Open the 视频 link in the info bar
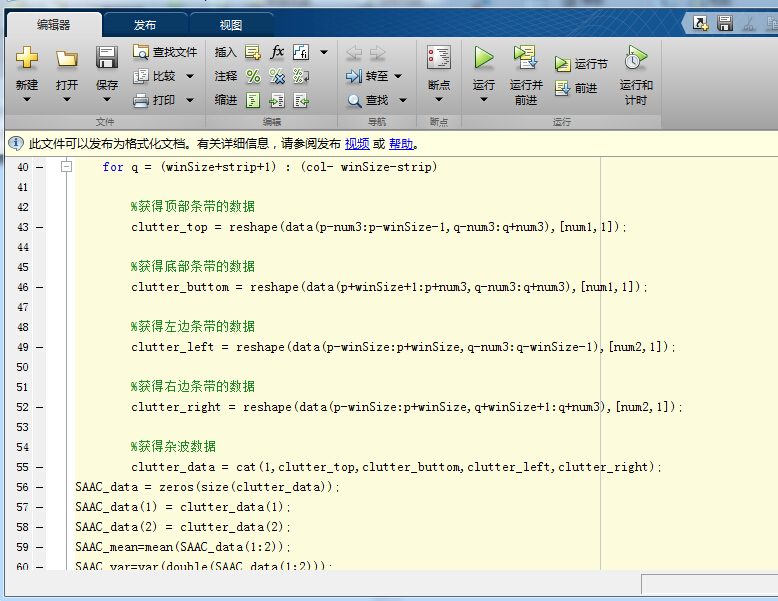Viewport: 778px width, 601px height. 357,144
